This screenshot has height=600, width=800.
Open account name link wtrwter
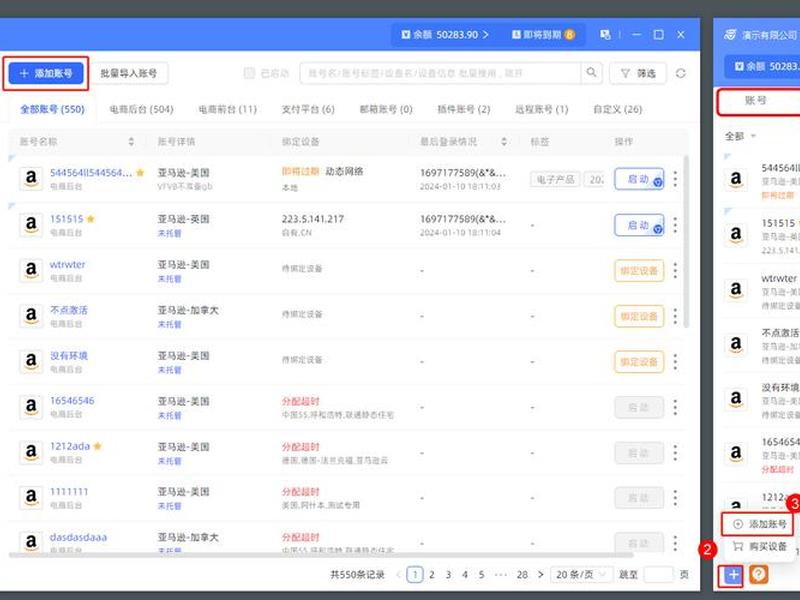coord(67,264)
